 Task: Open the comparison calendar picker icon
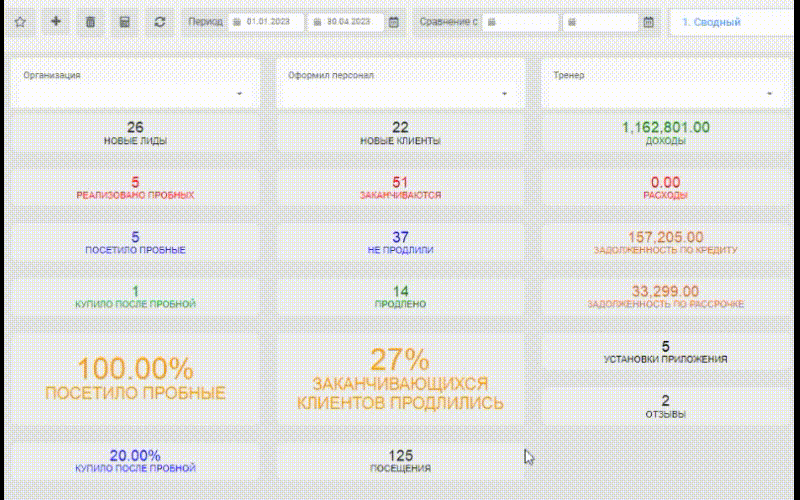[648, 22]
